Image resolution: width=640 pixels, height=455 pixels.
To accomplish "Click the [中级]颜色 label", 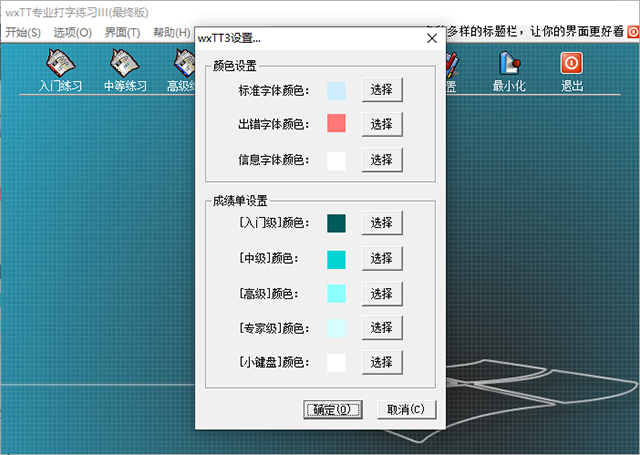I will tap(268, 258).
